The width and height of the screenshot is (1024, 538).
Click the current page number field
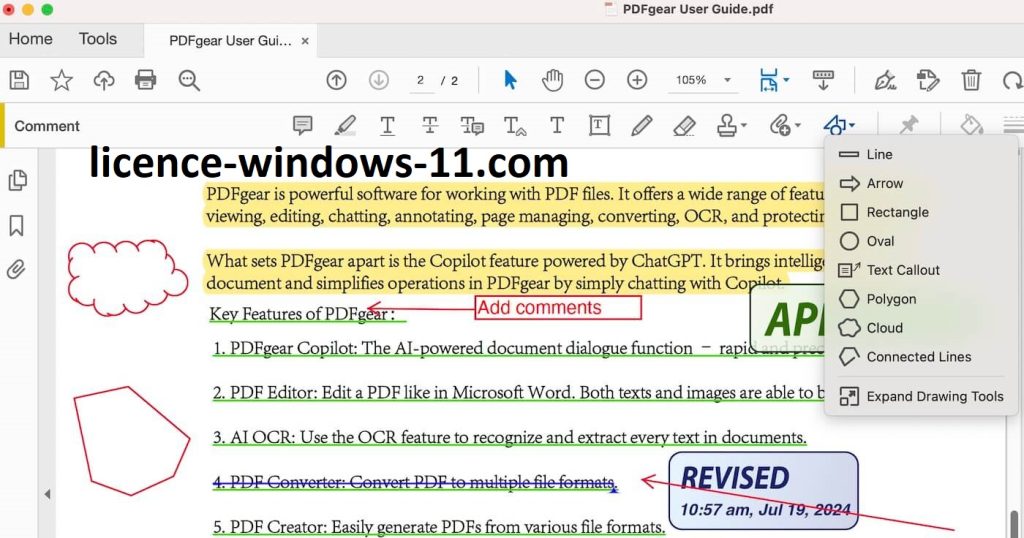pyautogui.click(x=421, y=80)
